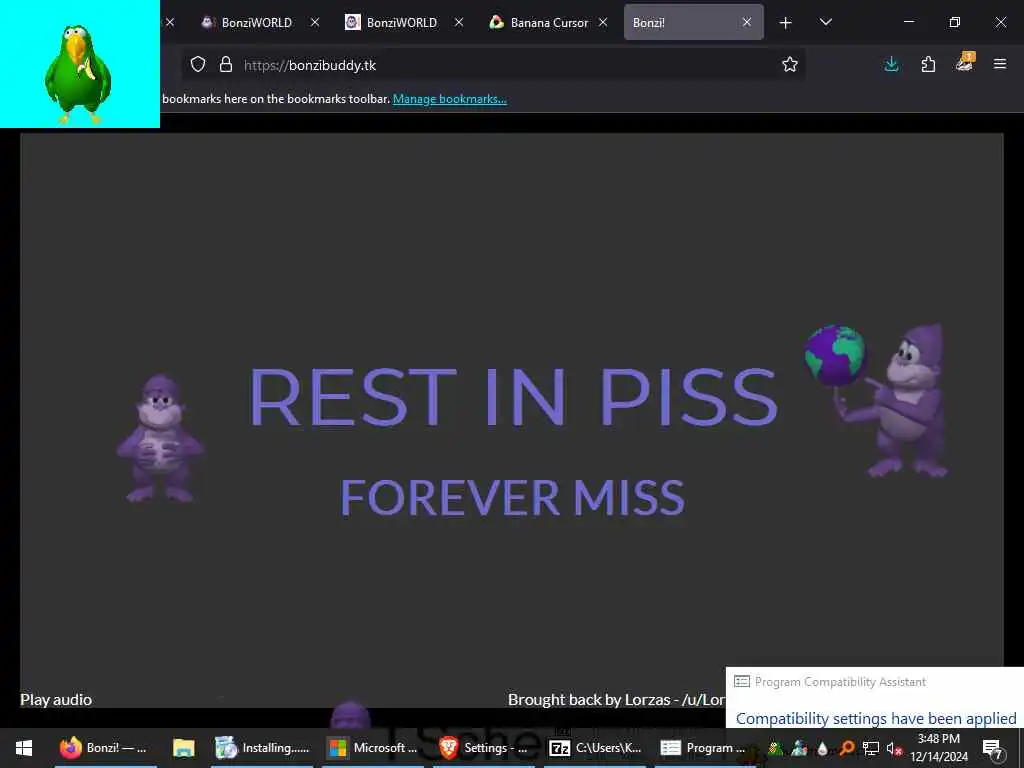This screenshot has height=768, width=1024.
Task: Open the Installing... taskbar item
Action: [x=263, y=748]
